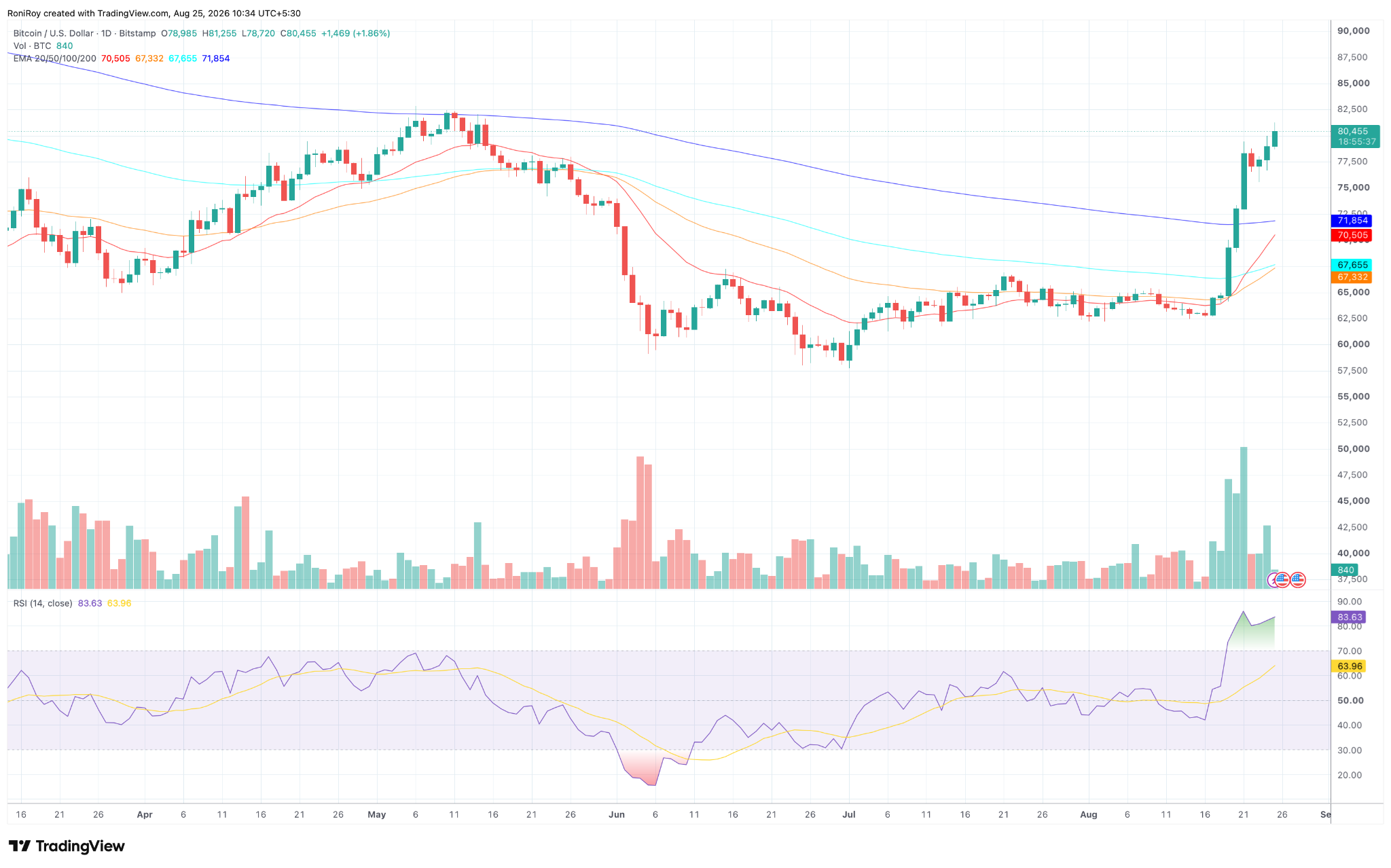Click the purple 83.63 RSI value tag
This screenshot has height=868, width=1391.
tap(1350, 617)
